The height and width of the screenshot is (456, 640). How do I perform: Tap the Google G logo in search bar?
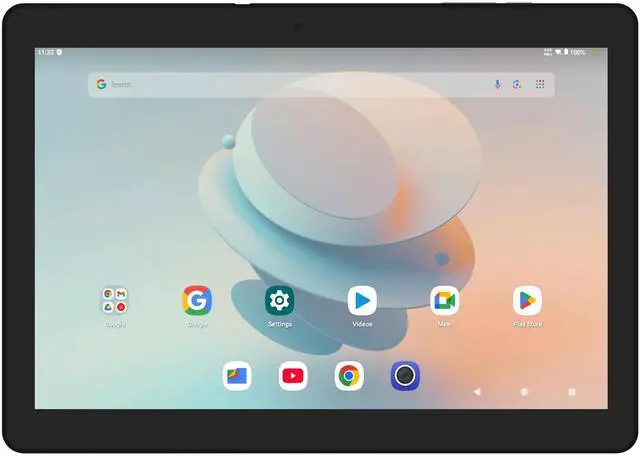click(x=101, y=85)
